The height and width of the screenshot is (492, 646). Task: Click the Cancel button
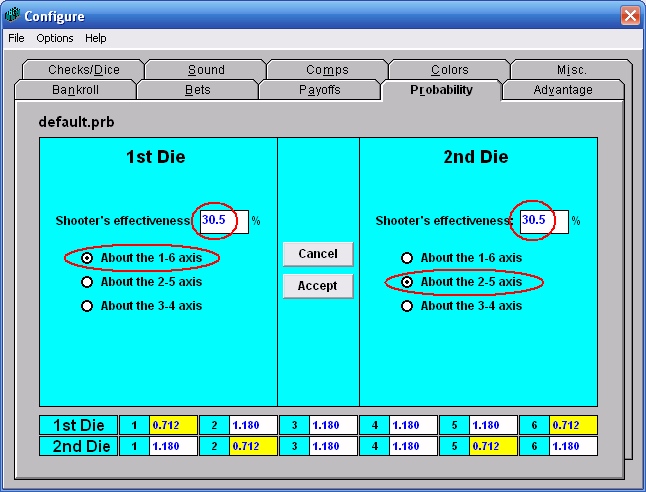pos(317,254)
